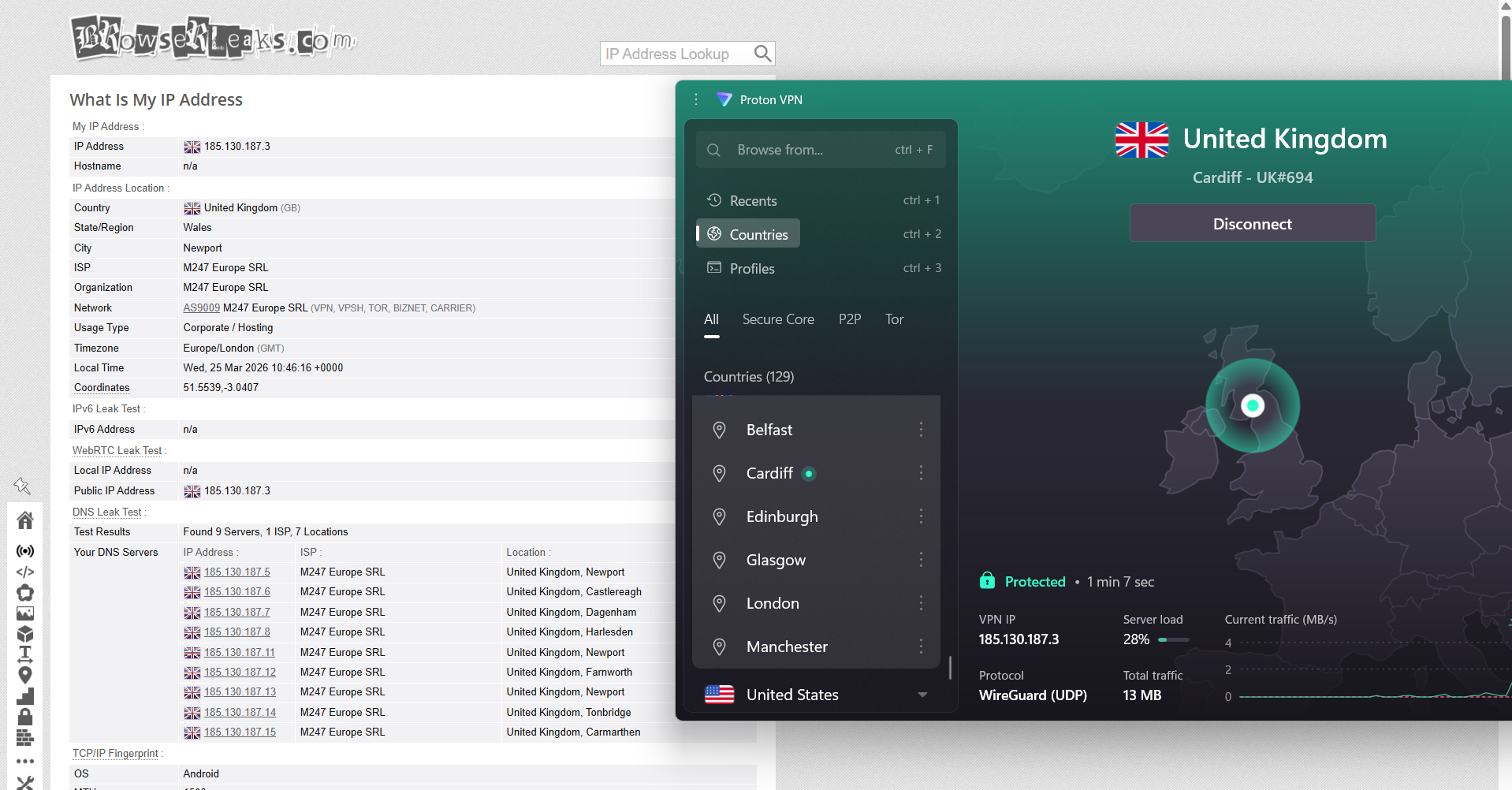Open the code brackets sidebar icon
This screenshot has height=790, width=1512.
pos(25,572)
